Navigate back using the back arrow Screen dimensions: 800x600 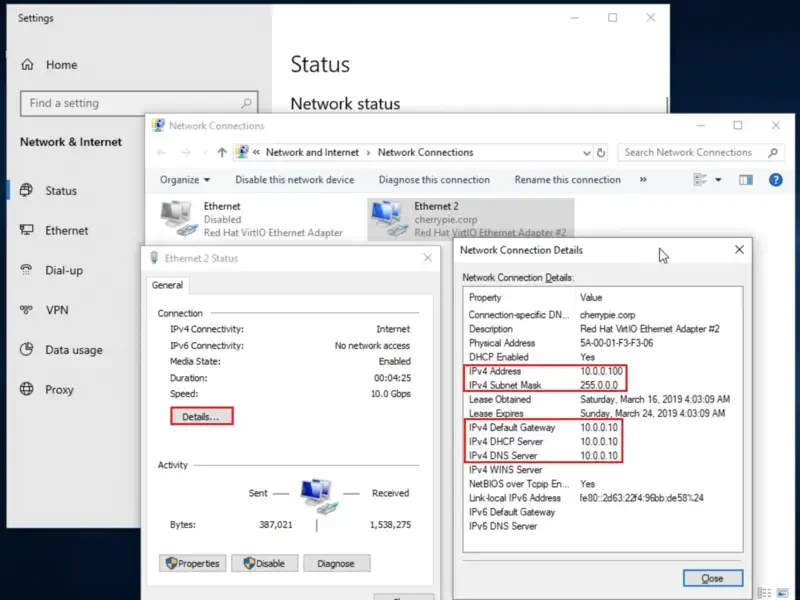pyautogui.click(x=160, y=152)
